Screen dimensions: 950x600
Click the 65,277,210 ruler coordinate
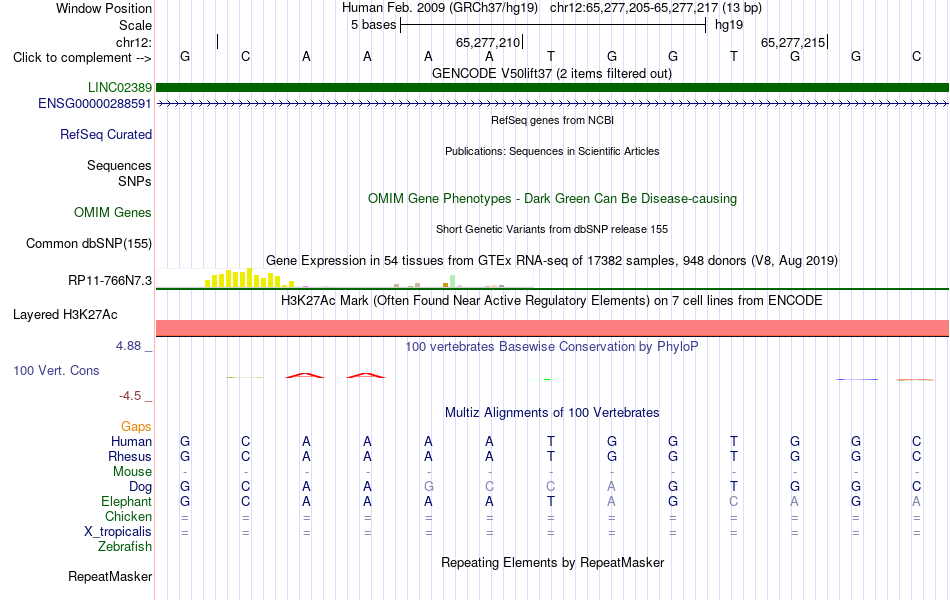point(488,42)
